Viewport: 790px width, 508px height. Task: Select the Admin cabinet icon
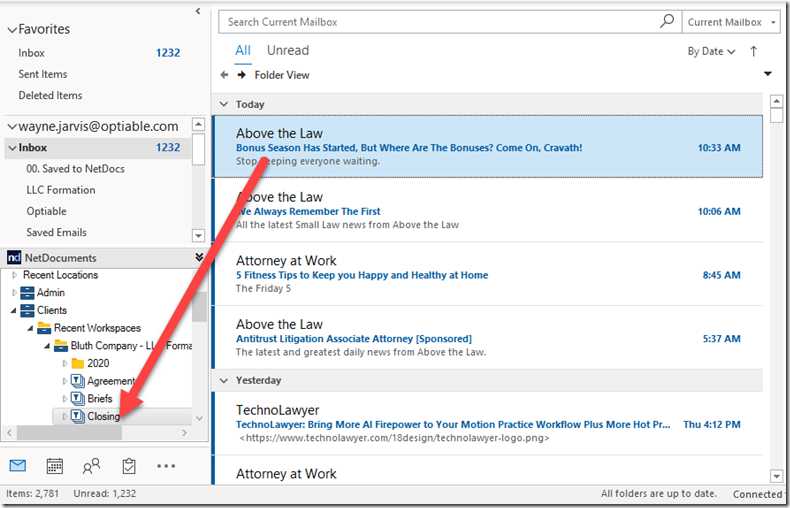point(27,293)
